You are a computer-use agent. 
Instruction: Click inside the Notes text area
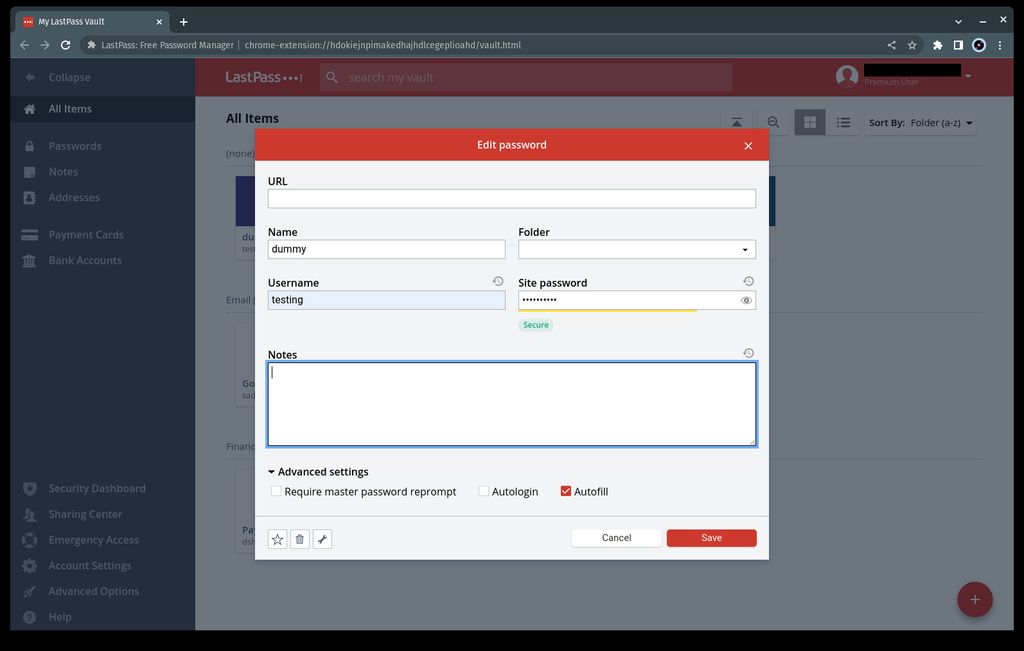(x=511, y=404)
